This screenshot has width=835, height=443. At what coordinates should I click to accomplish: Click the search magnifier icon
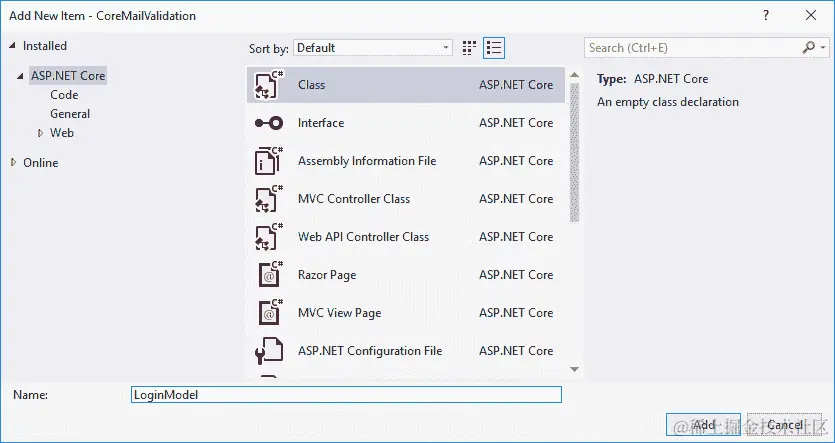click(x=809, y=47)
